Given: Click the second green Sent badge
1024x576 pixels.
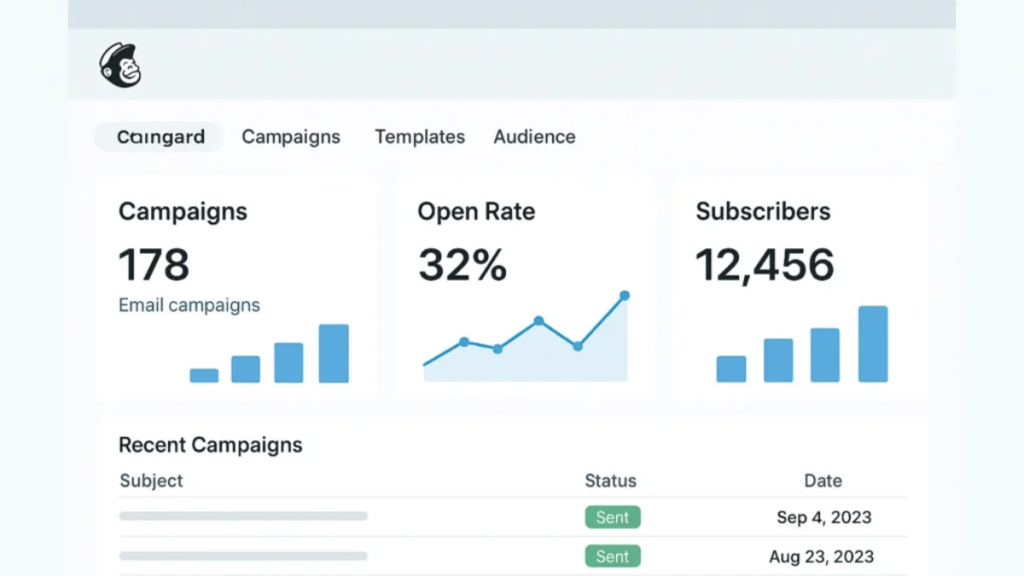Looking at the screenshot, I should 612,556.
